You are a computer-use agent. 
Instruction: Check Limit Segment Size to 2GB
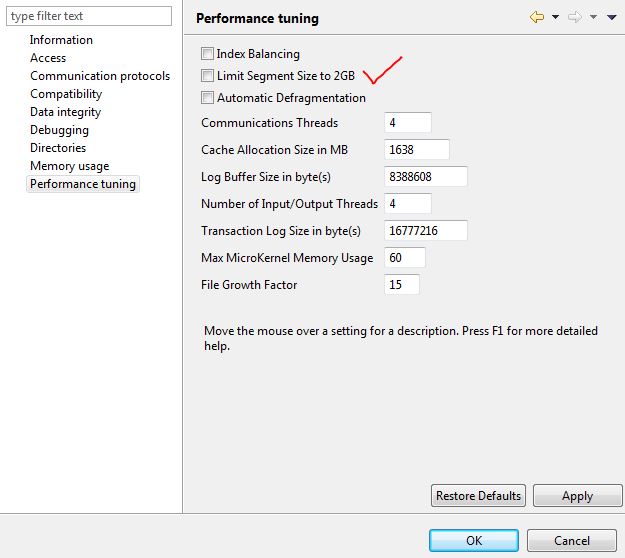(207, 76)
